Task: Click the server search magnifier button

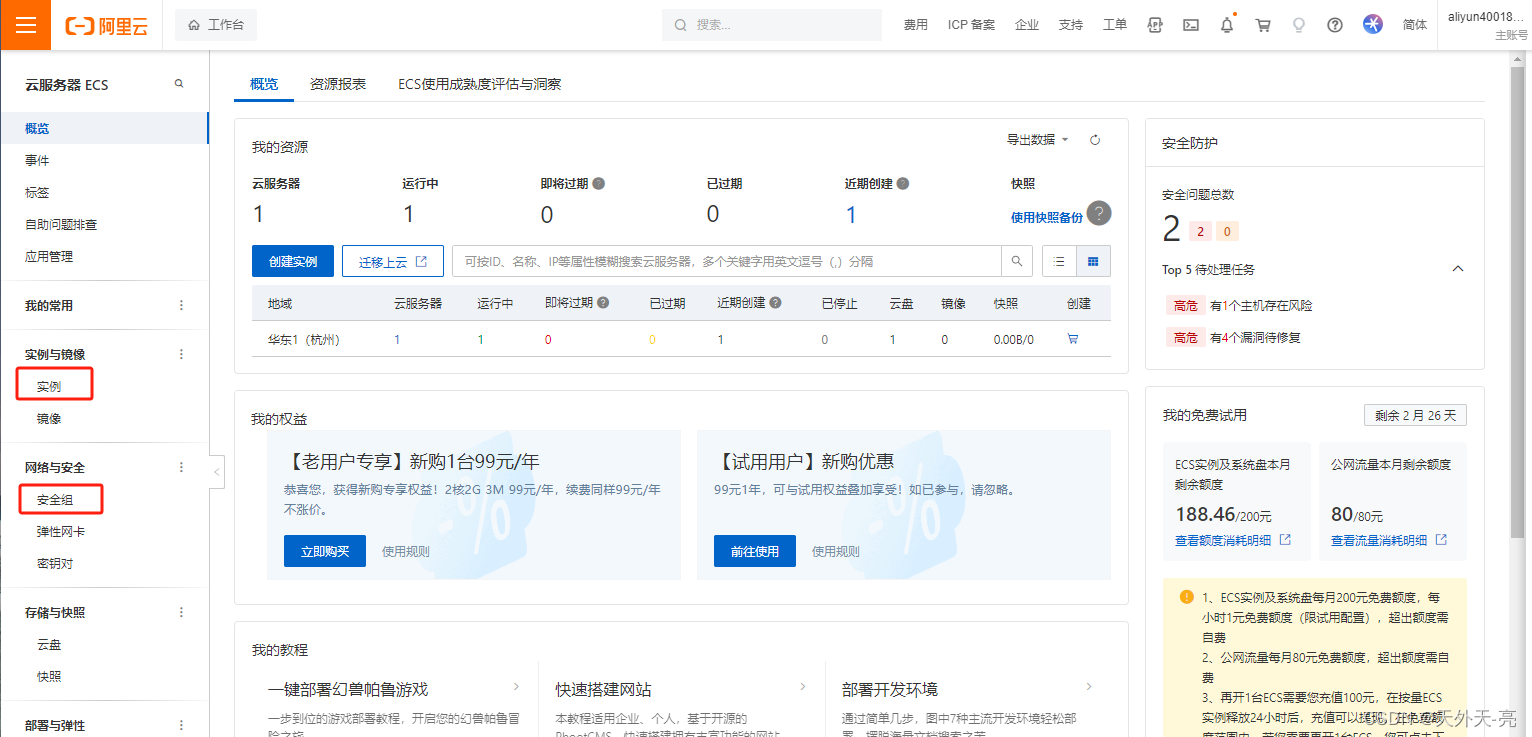Action: click(x=1016, y=261)
